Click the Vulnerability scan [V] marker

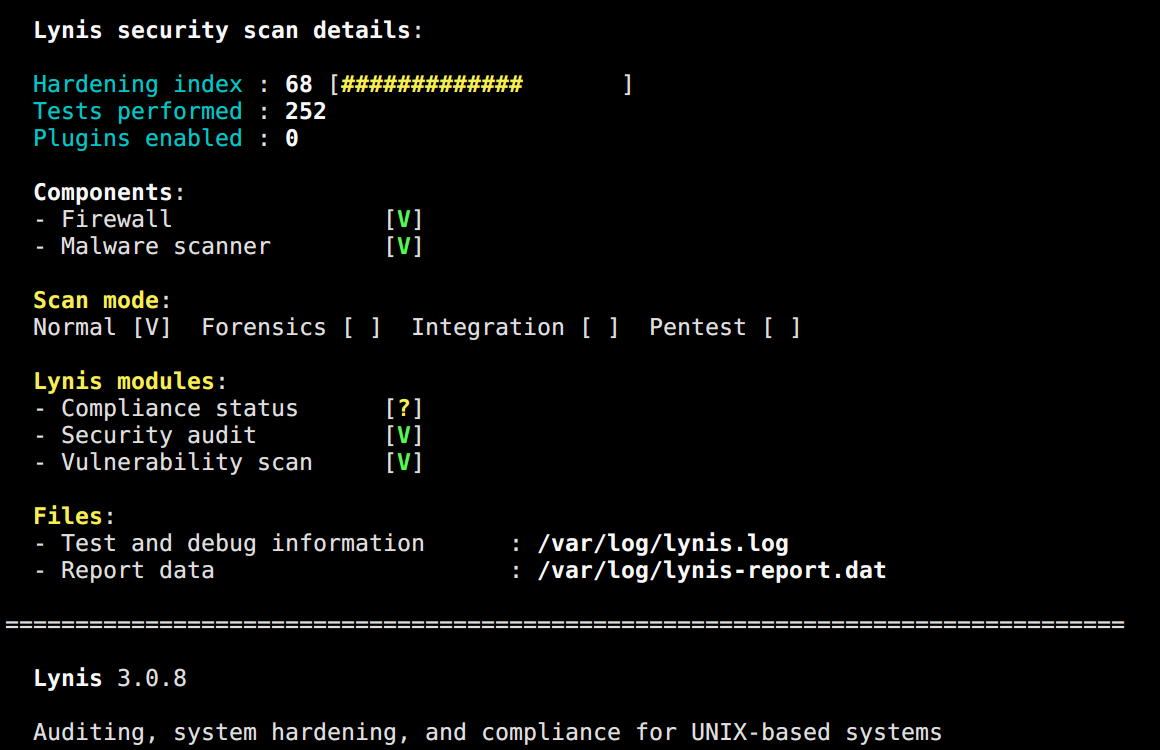[x=404, y=462]
